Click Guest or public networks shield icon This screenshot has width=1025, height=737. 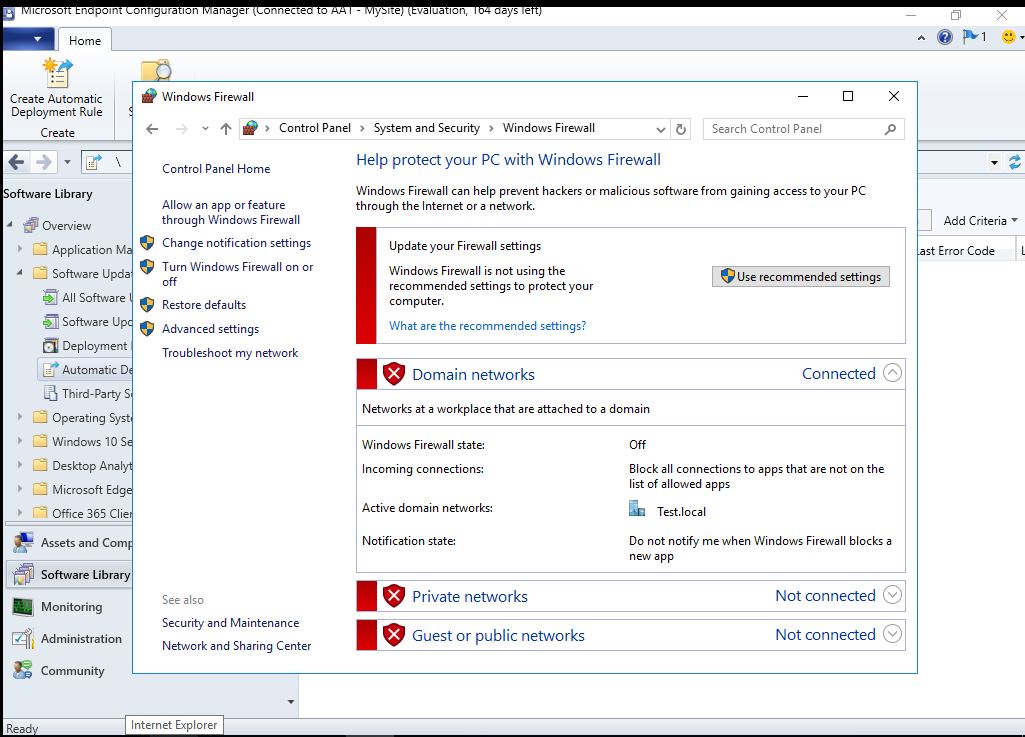click(x=394, y=635)
